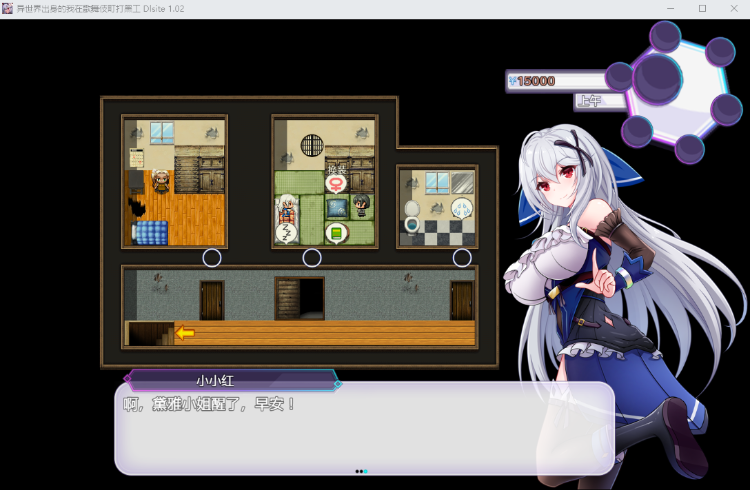The height and width of the screenshot is (490, 750).
Task: Close the game window
Action: tap(734, 9)
